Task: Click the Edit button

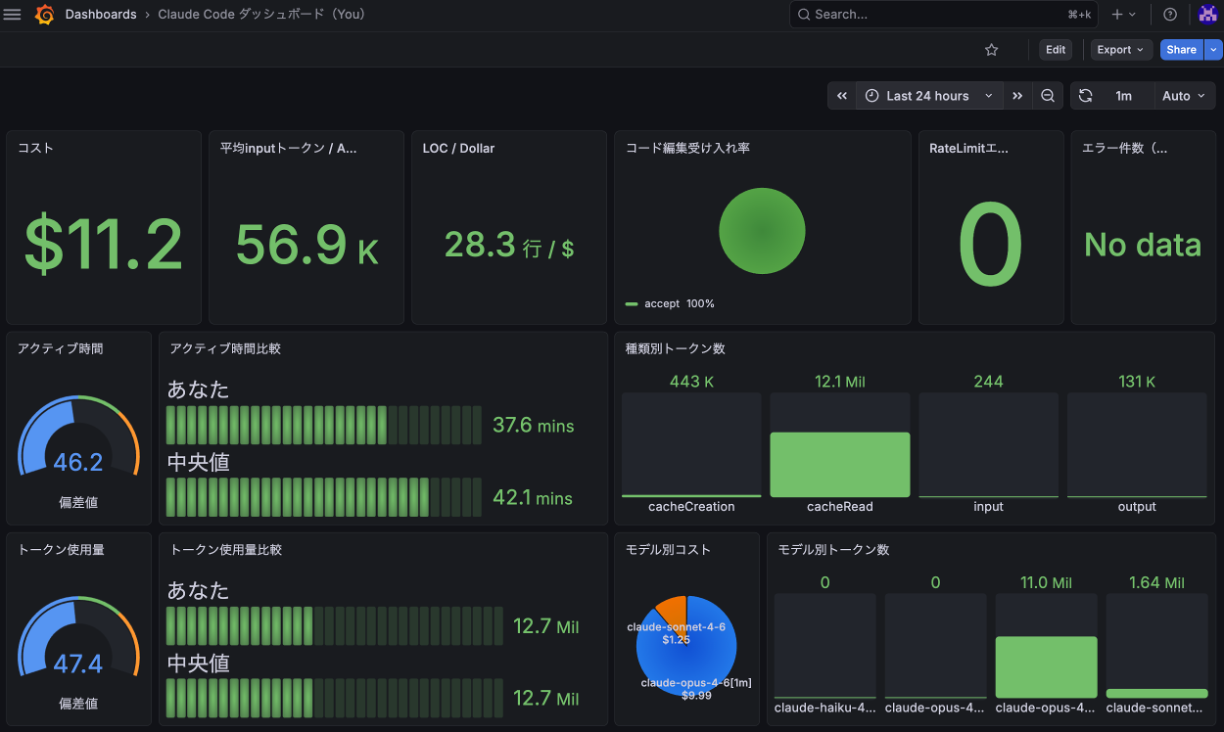Action: pyautogui.click(x=1055, y=49)
